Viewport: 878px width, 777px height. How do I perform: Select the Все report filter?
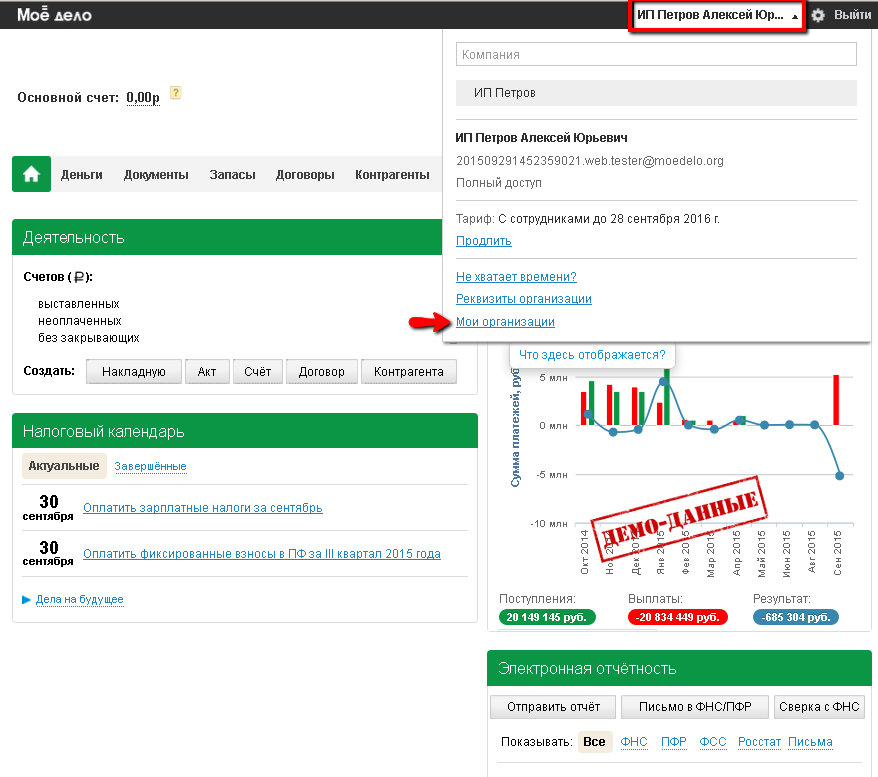594,742
